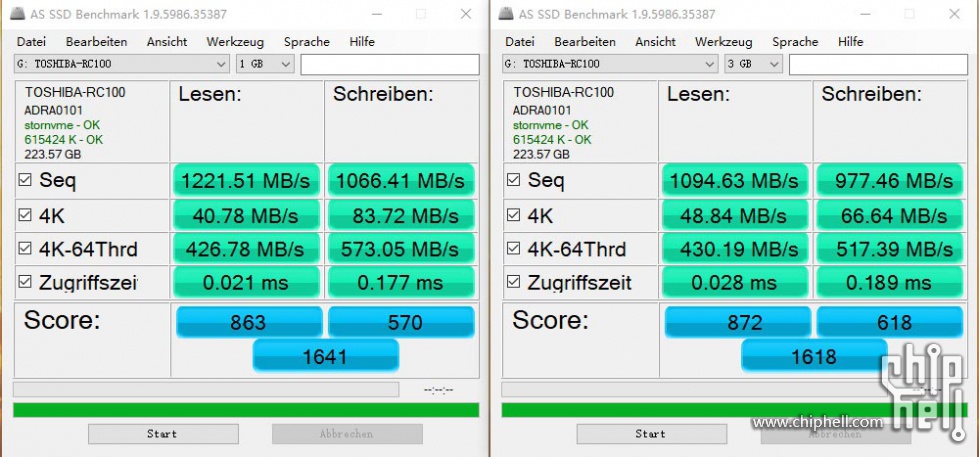This screenshot has width=979, height=457.
Task: Toggle the Seq checkbox in the left window
Action: point(25,180)
